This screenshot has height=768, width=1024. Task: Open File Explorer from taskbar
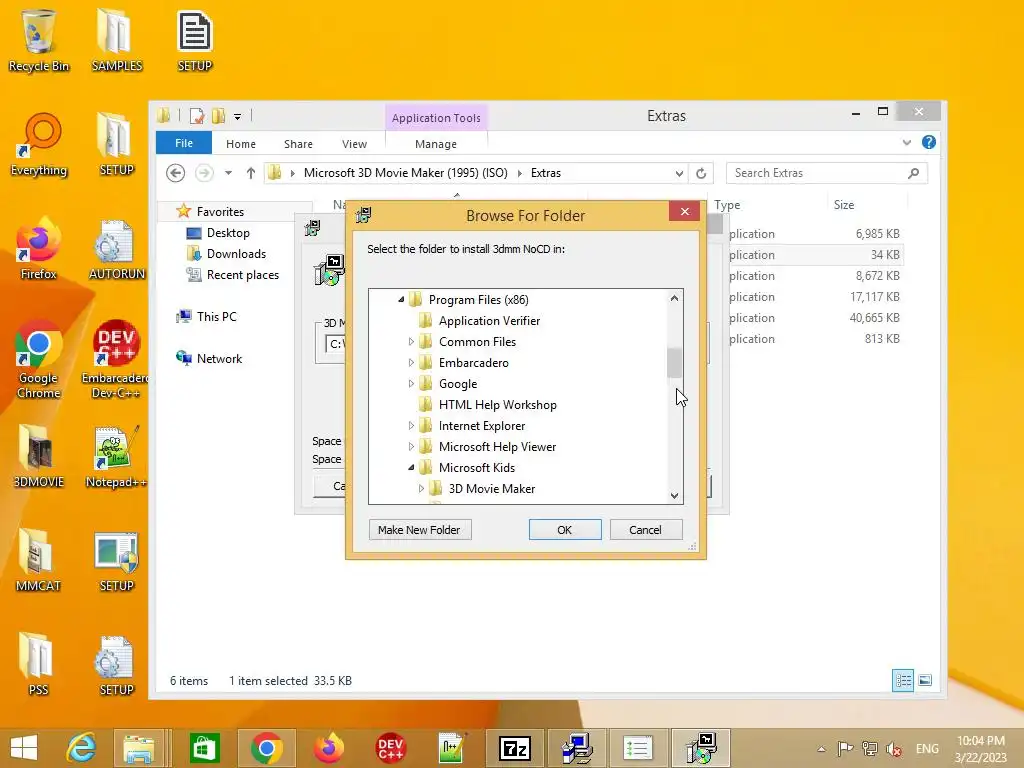139,748
